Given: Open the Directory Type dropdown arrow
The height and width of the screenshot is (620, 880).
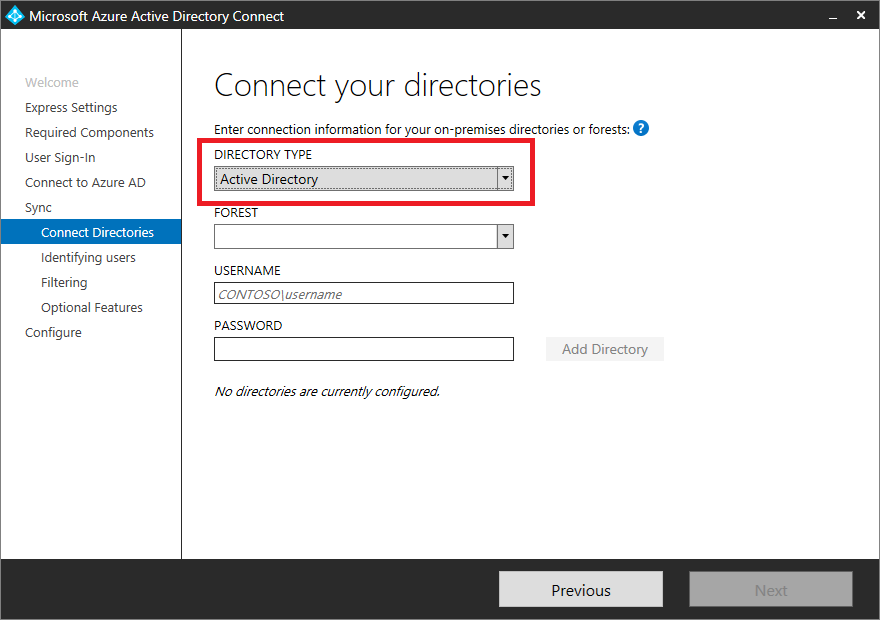Looking at the screenshot, I should 505,177.
